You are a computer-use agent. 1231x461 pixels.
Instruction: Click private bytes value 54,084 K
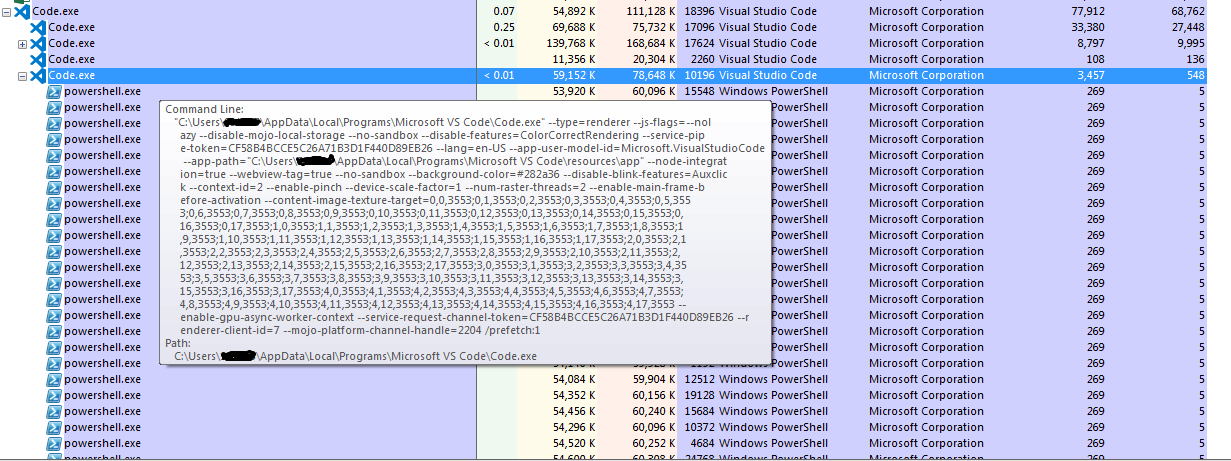pyautogui.click(x=573, y=379)
